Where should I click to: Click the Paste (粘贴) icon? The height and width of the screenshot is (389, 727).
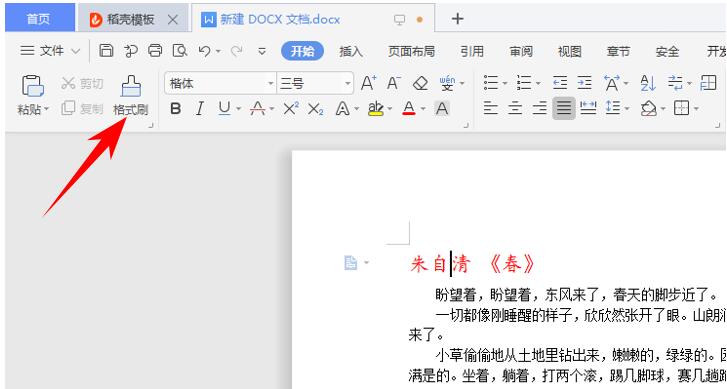32,86
